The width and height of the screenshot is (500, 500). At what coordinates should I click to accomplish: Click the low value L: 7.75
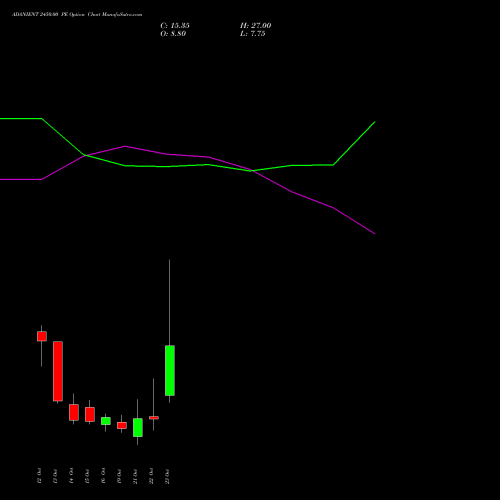pyautogui.click(x=253, y=34)
